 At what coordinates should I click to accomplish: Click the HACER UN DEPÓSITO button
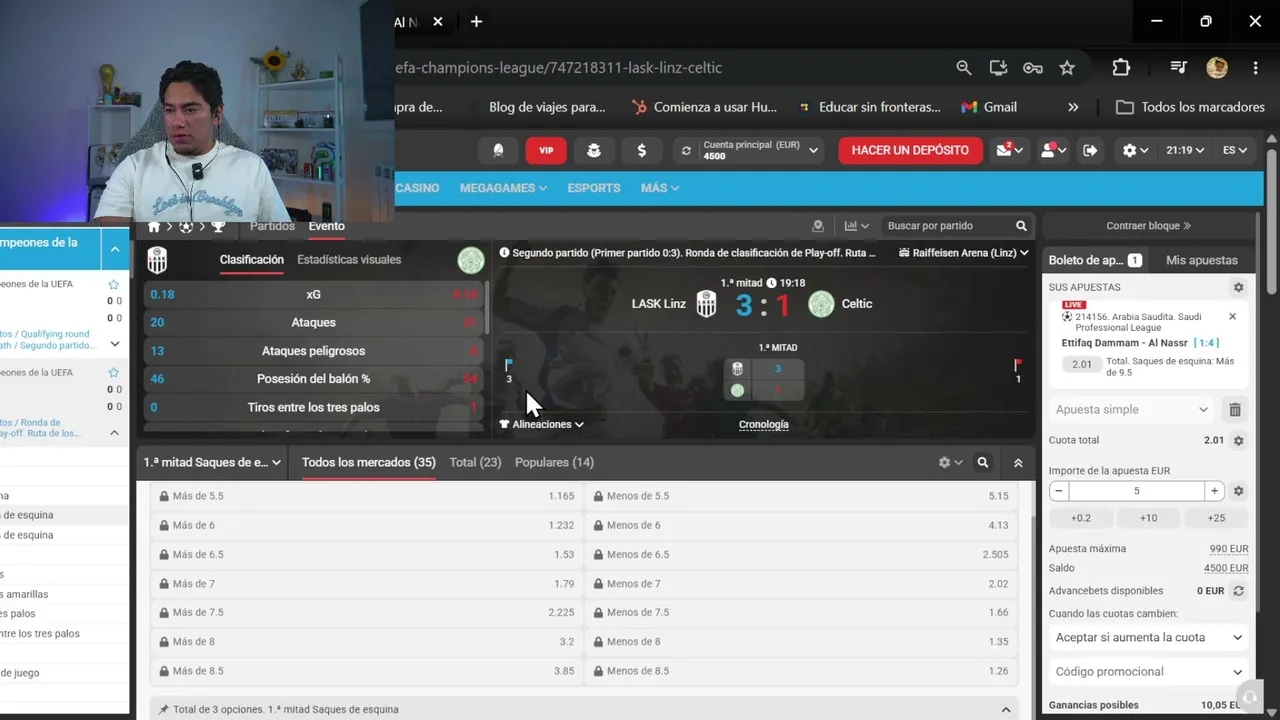point(910,150)
